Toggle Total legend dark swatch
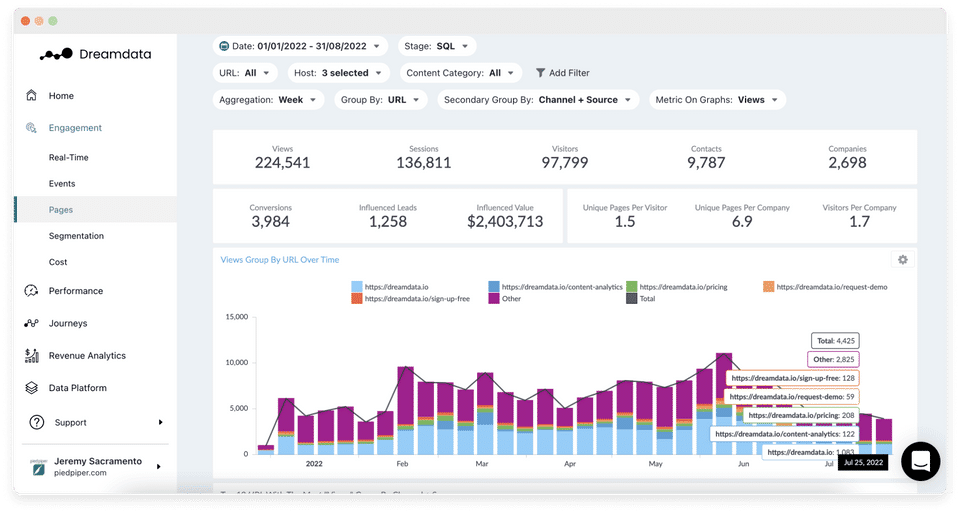 (x=631, y=299)
